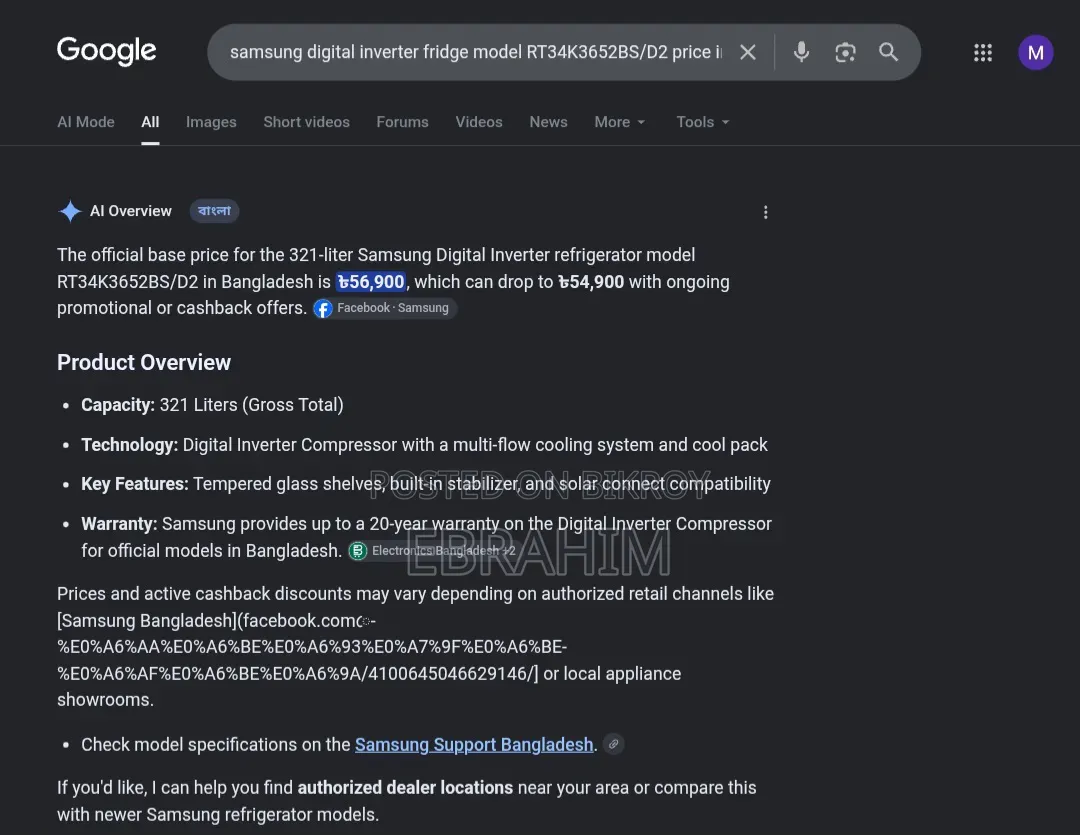The width and height of the screenshot is (1080, 835).
Task: Click the Key Features bullet line
Action: tap(426, 484)
